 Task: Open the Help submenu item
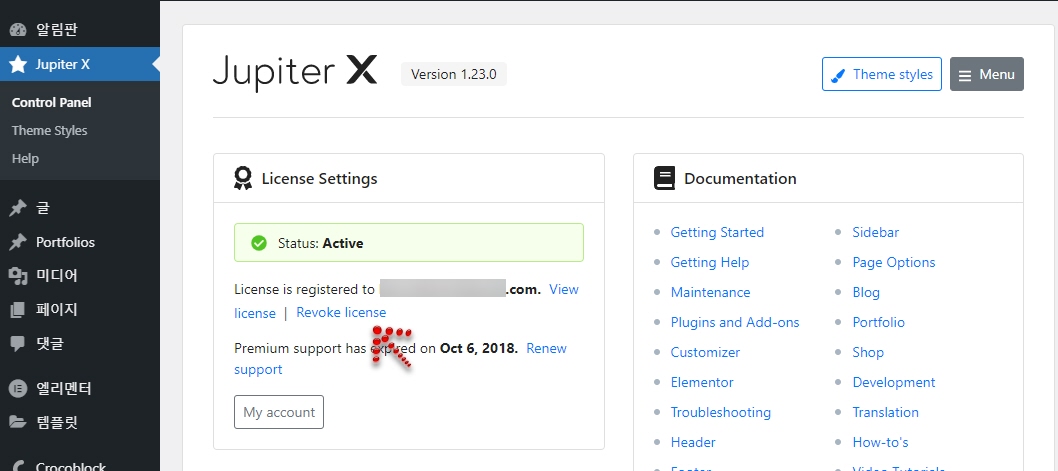pyautogui.click(x=25, y=159)
